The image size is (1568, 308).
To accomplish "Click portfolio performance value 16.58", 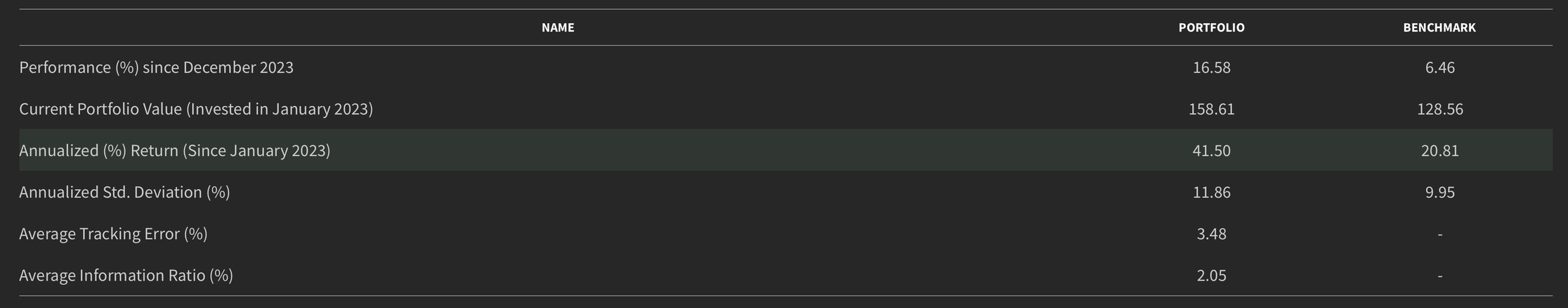I will click(1211, 68).
